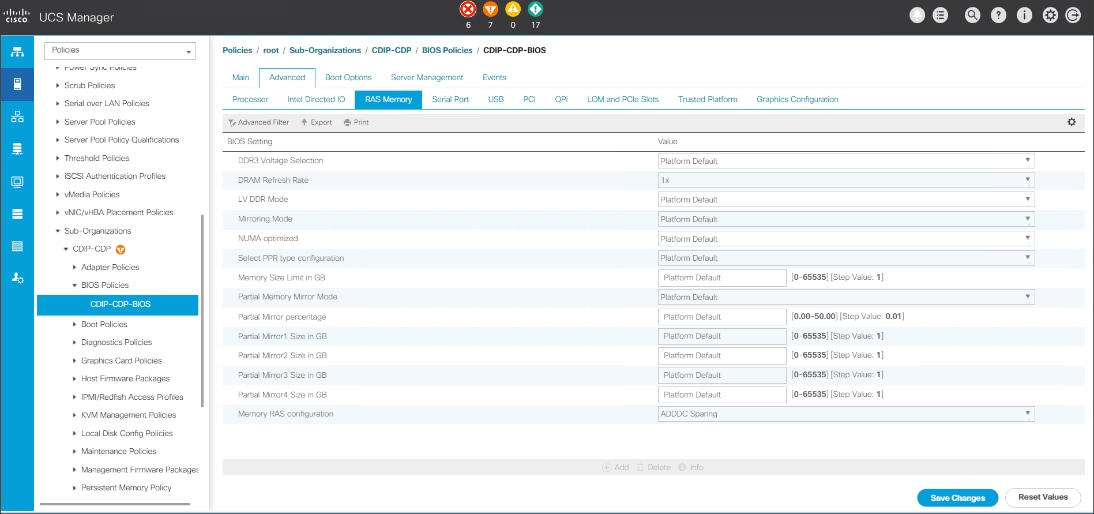Open the Equipment section in left navigation

[x=17, y=53]
